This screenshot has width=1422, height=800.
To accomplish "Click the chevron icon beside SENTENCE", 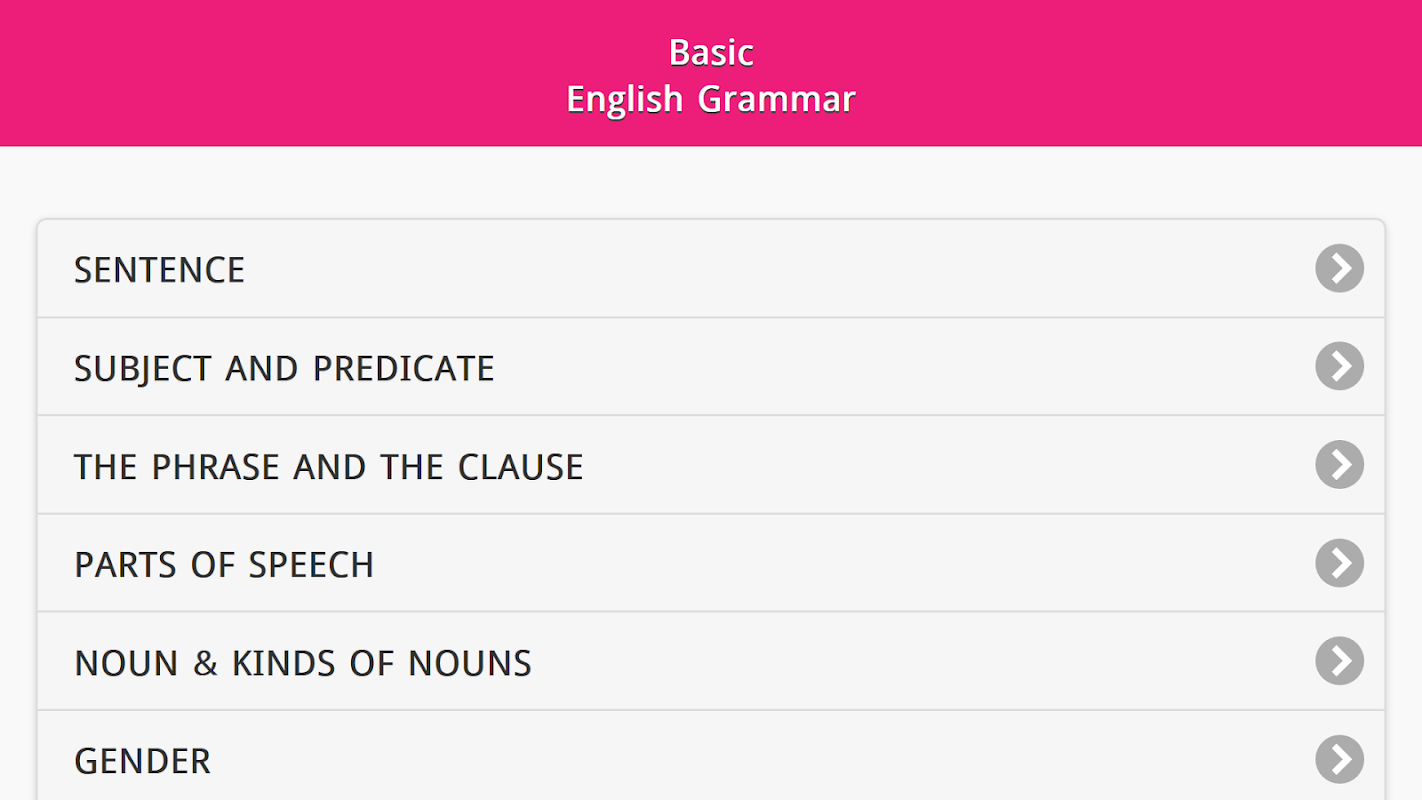I will coord(1339,268).
